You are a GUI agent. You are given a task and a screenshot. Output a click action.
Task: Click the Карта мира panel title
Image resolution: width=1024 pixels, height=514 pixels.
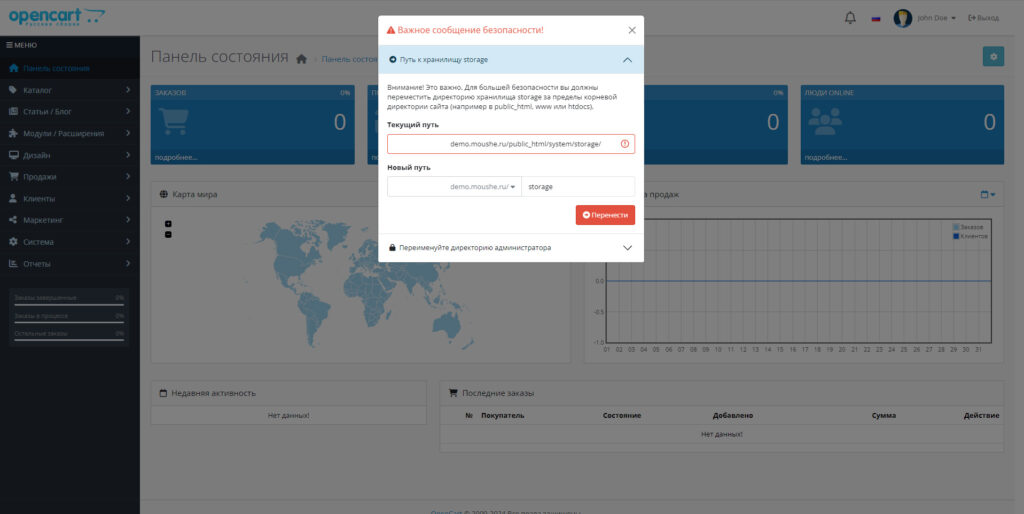click(195, 195)
